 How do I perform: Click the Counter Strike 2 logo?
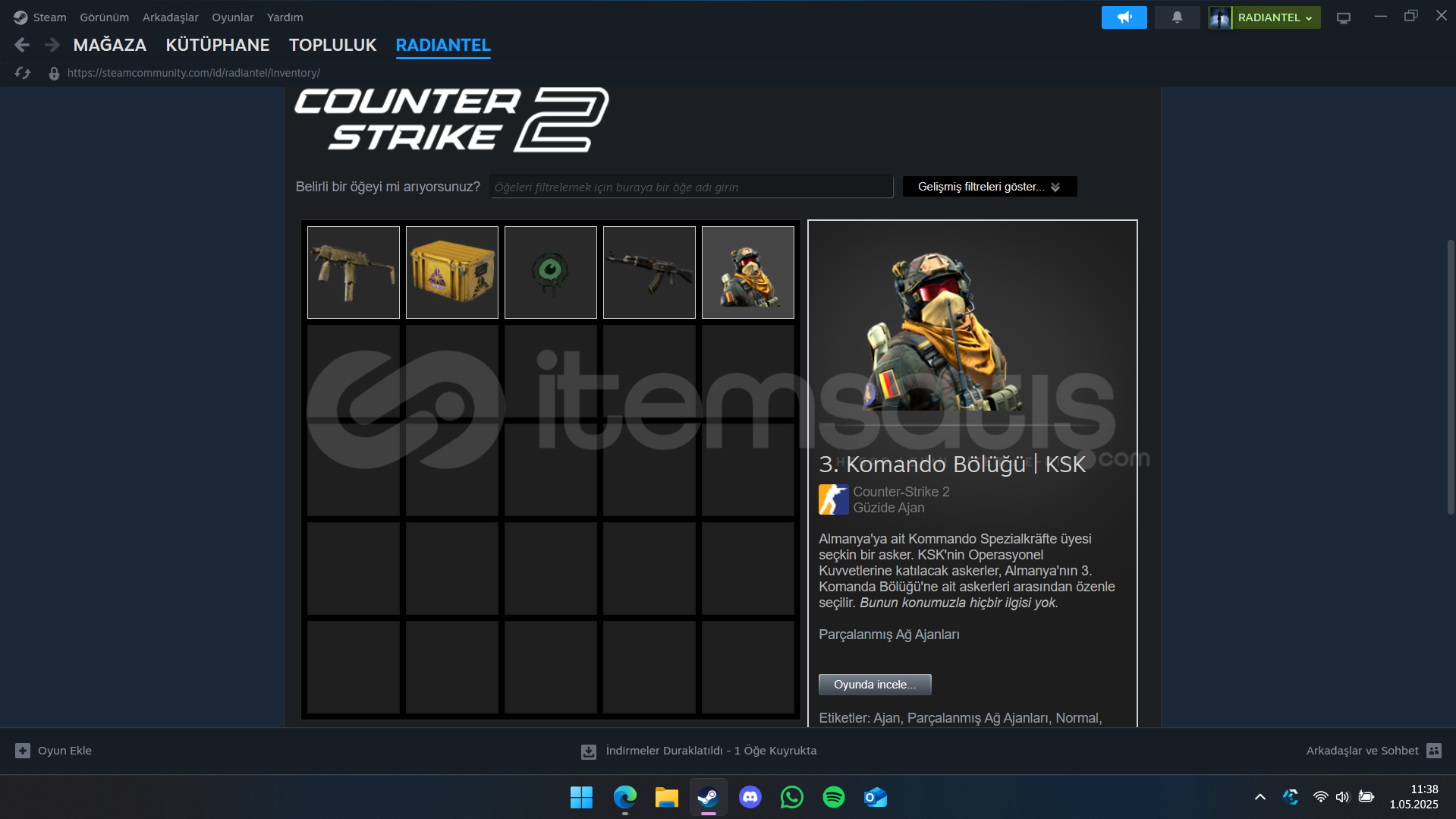point(451,120)
